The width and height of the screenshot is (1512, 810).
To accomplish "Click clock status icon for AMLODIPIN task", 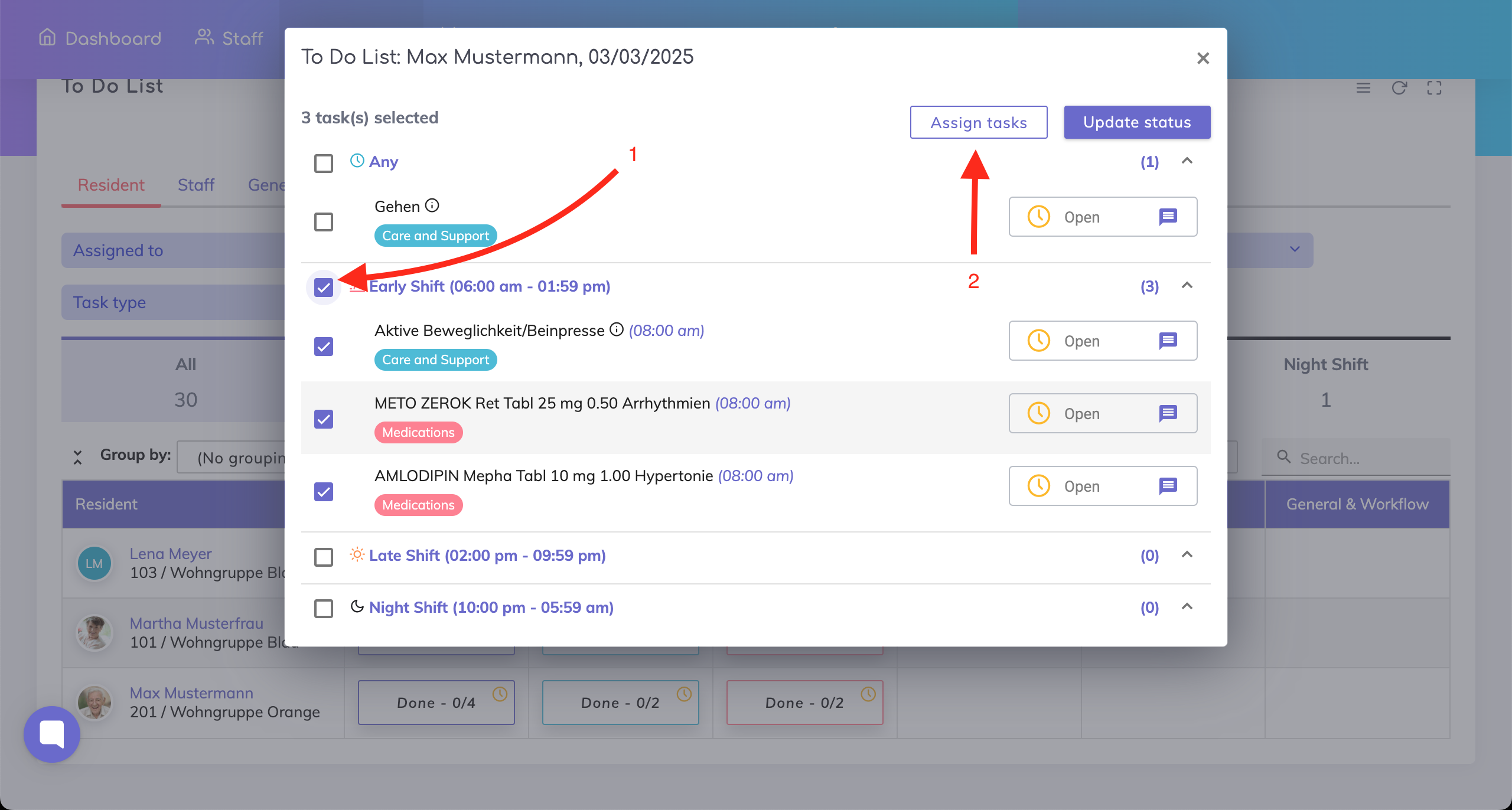I will [1039, 486].
